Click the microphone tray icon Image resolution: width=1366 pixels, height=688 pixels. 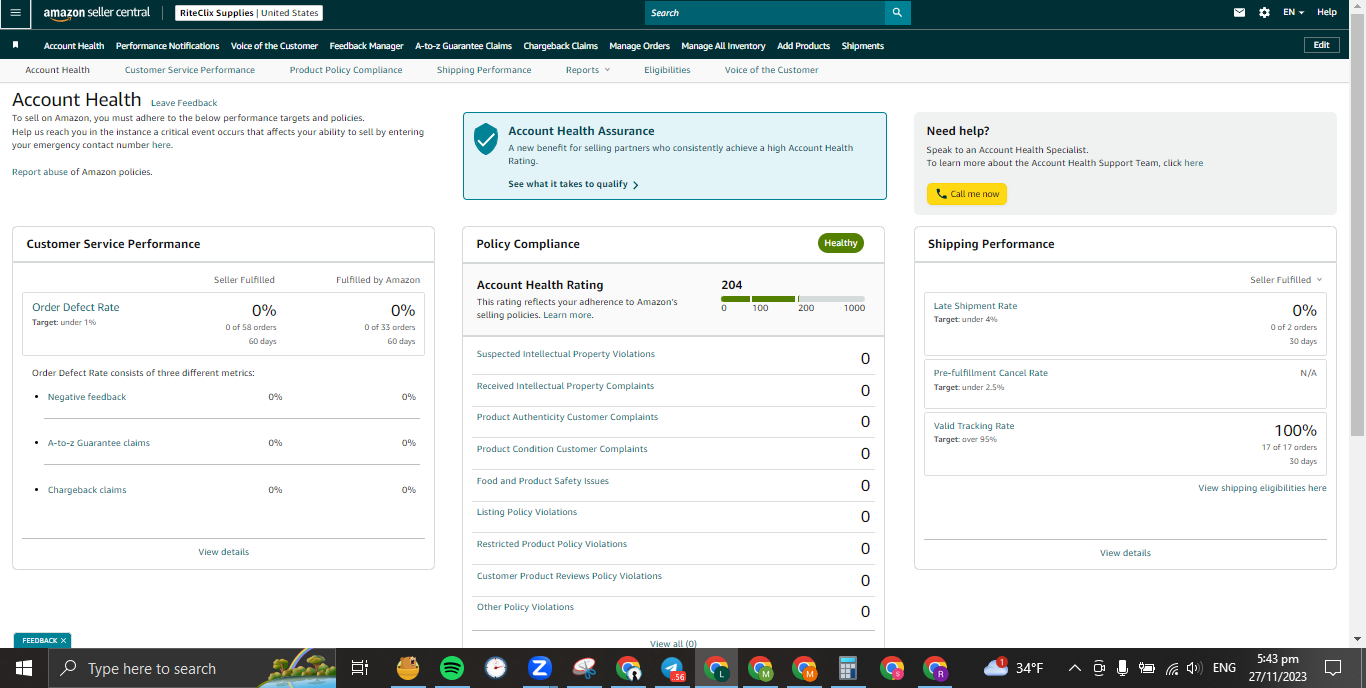tap(1123, 668)
